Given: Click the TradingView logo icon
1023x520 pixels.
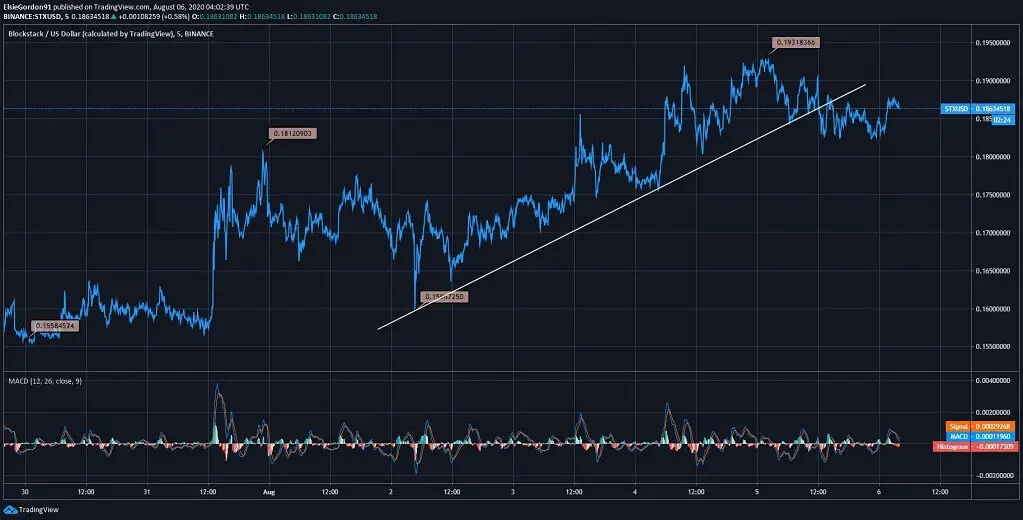Looking at the screenshot, I should click(10, 510).
